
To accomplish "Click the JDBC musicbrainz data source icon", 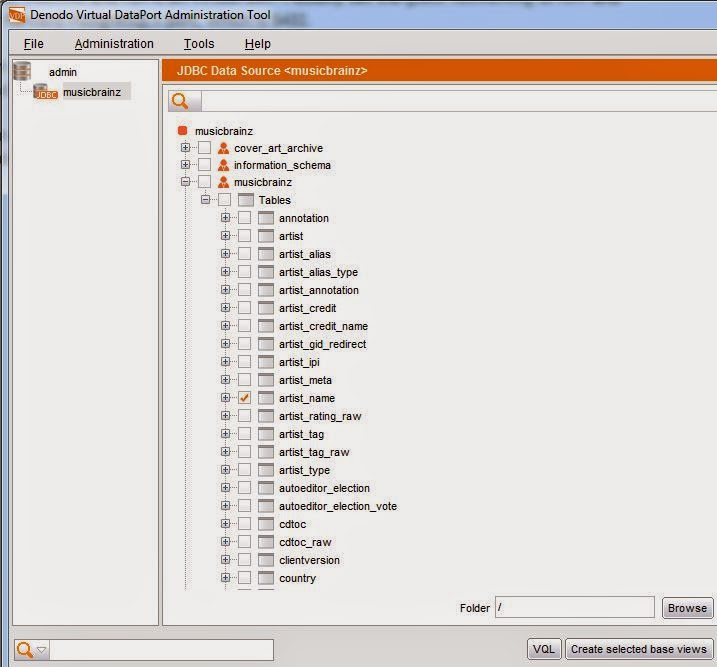I will pos(45,92).
